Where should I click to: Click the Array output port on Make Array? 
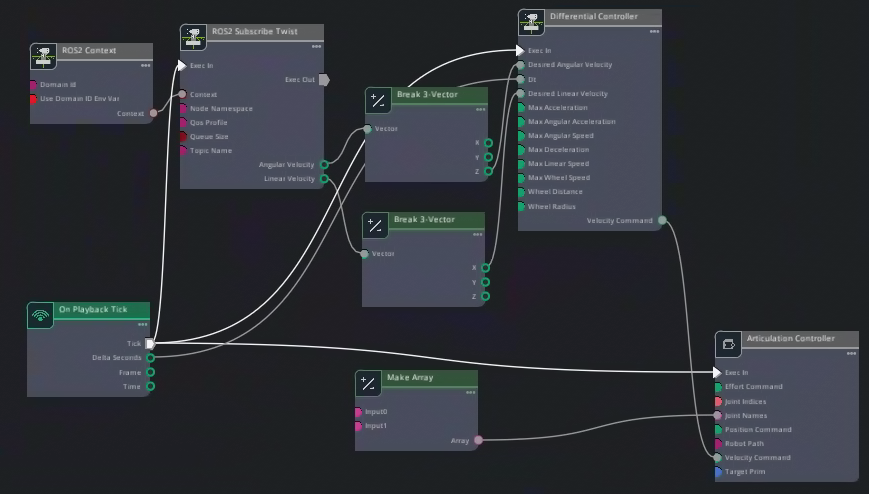point(478,440)
